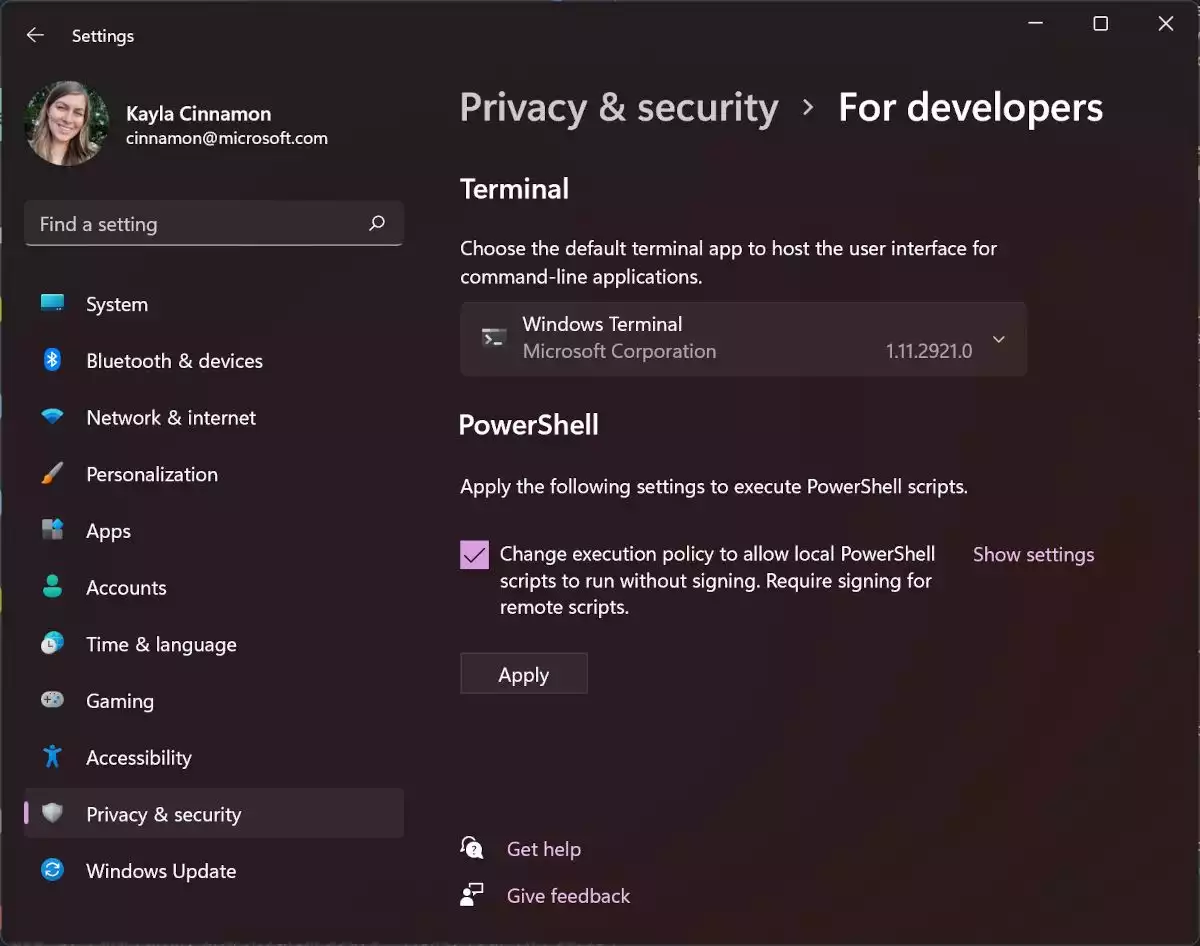Screen dimensions: 1200x946
Task: Select the Windows Update refresh icon
Action: pyautogui.click(x=53, y=870)
